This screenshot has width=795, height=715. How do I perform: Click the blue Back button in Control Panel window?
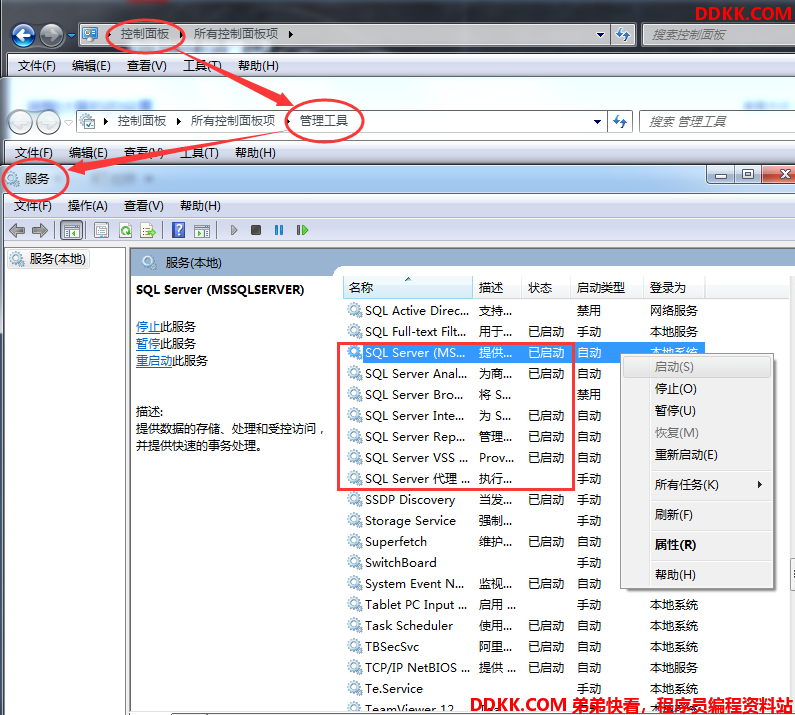click(x=23, y=35)
